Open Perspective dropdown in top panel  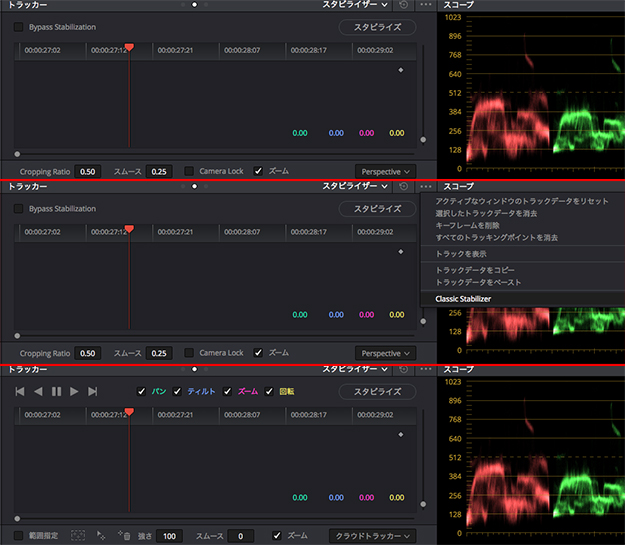pos(385,171)
